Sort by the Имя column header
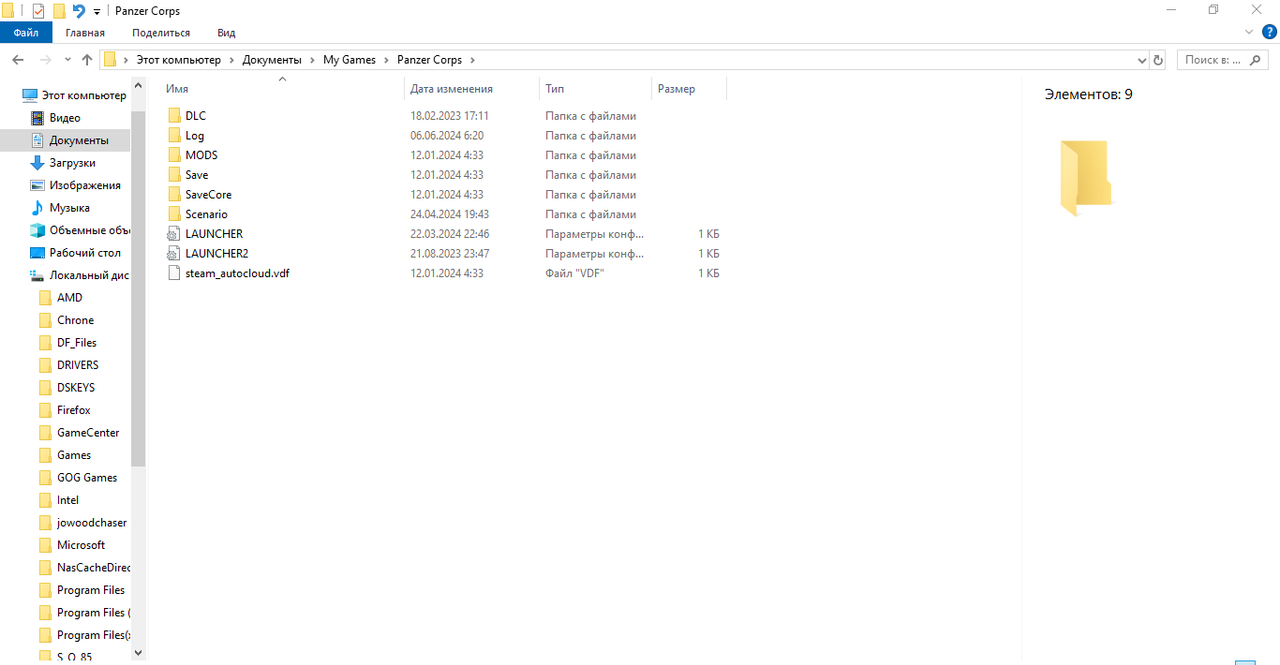This screenshot has width=1280, height=665. 177,89
